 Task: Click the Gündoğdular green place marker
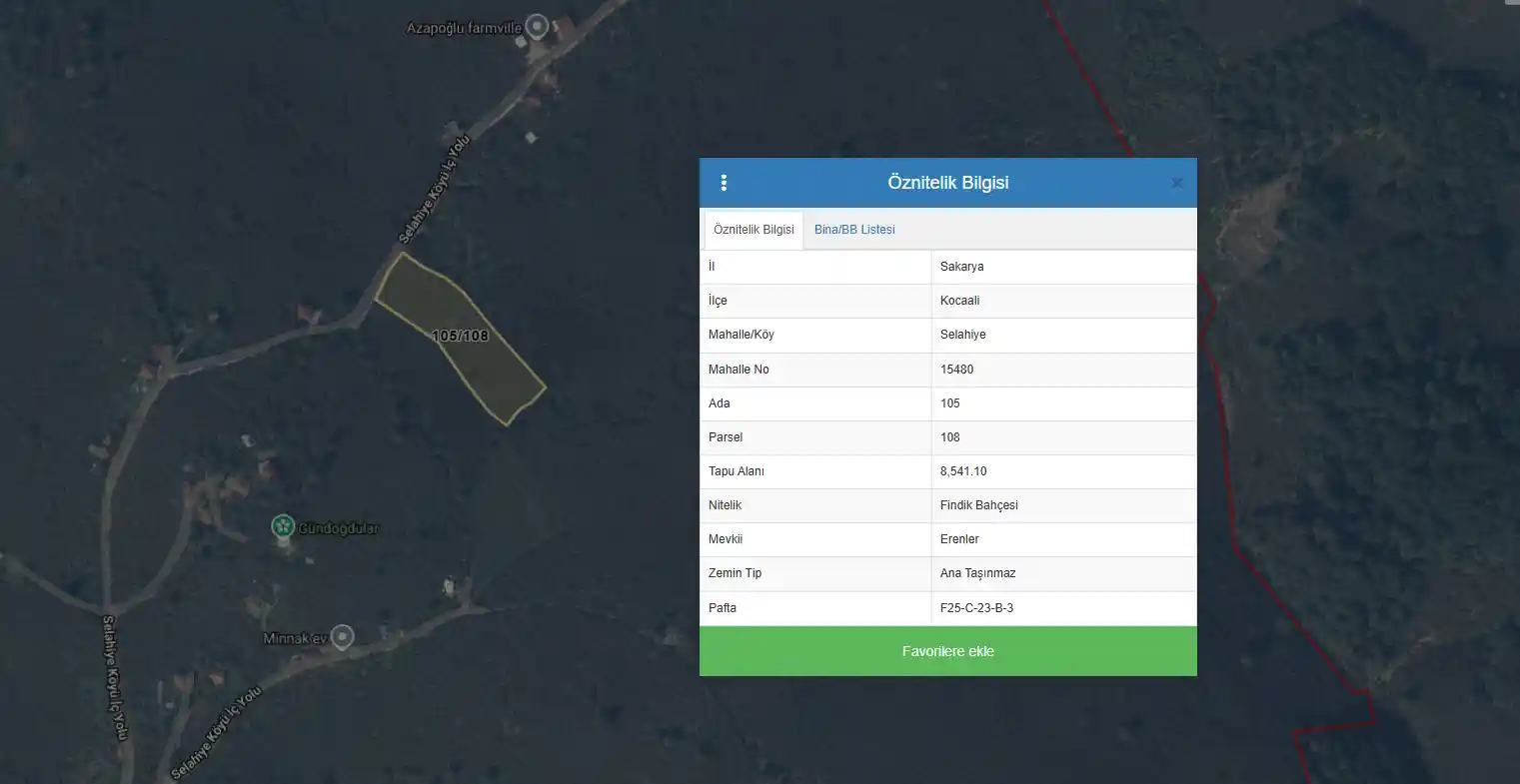coord(283,526)
